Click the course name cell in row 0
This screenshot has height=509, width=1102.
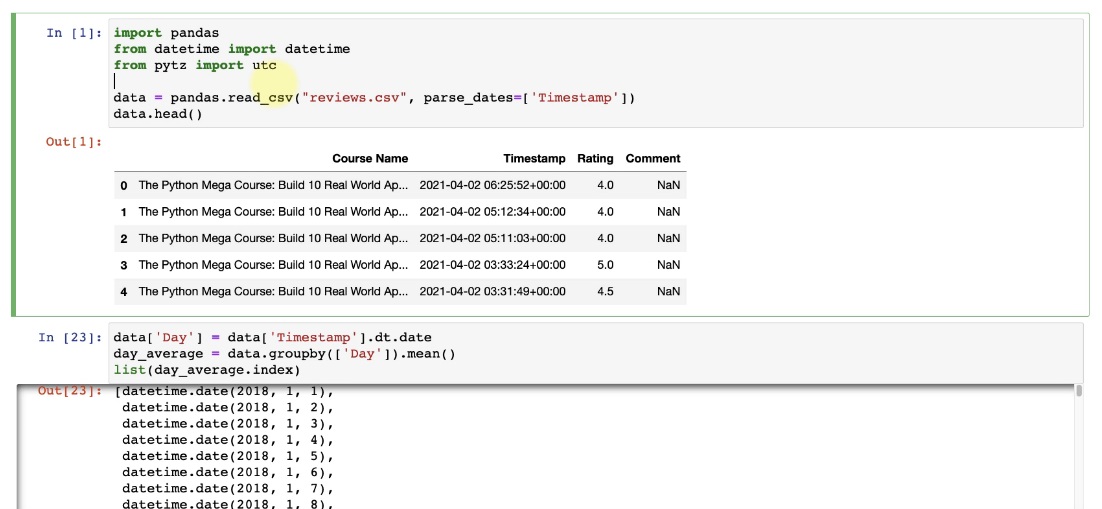coord(273,186)
